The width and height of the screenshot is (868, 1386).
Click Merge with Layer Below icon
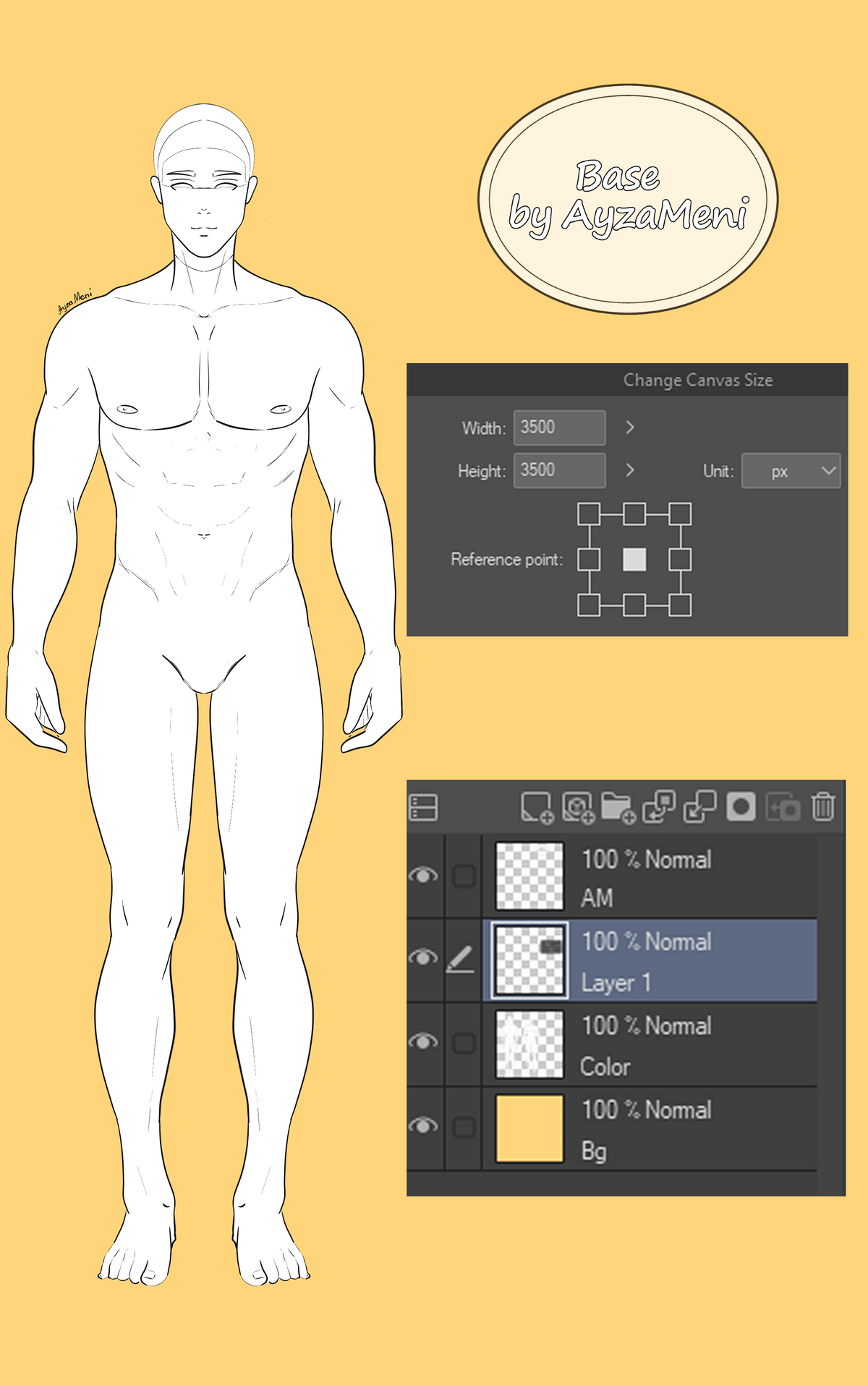[x=699, y=807]
